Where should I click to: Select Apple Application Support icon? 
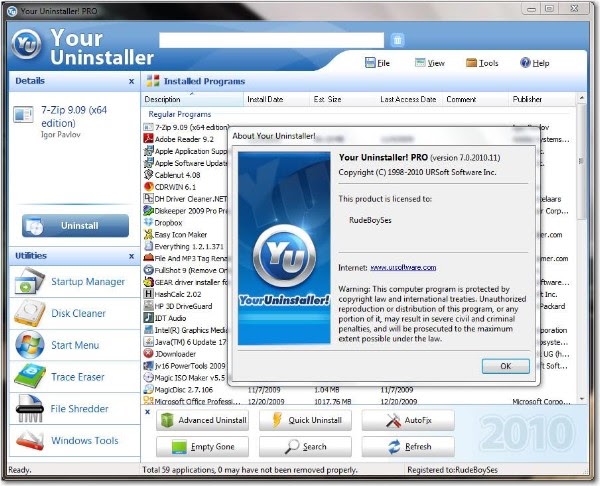[x=148, y=151]
